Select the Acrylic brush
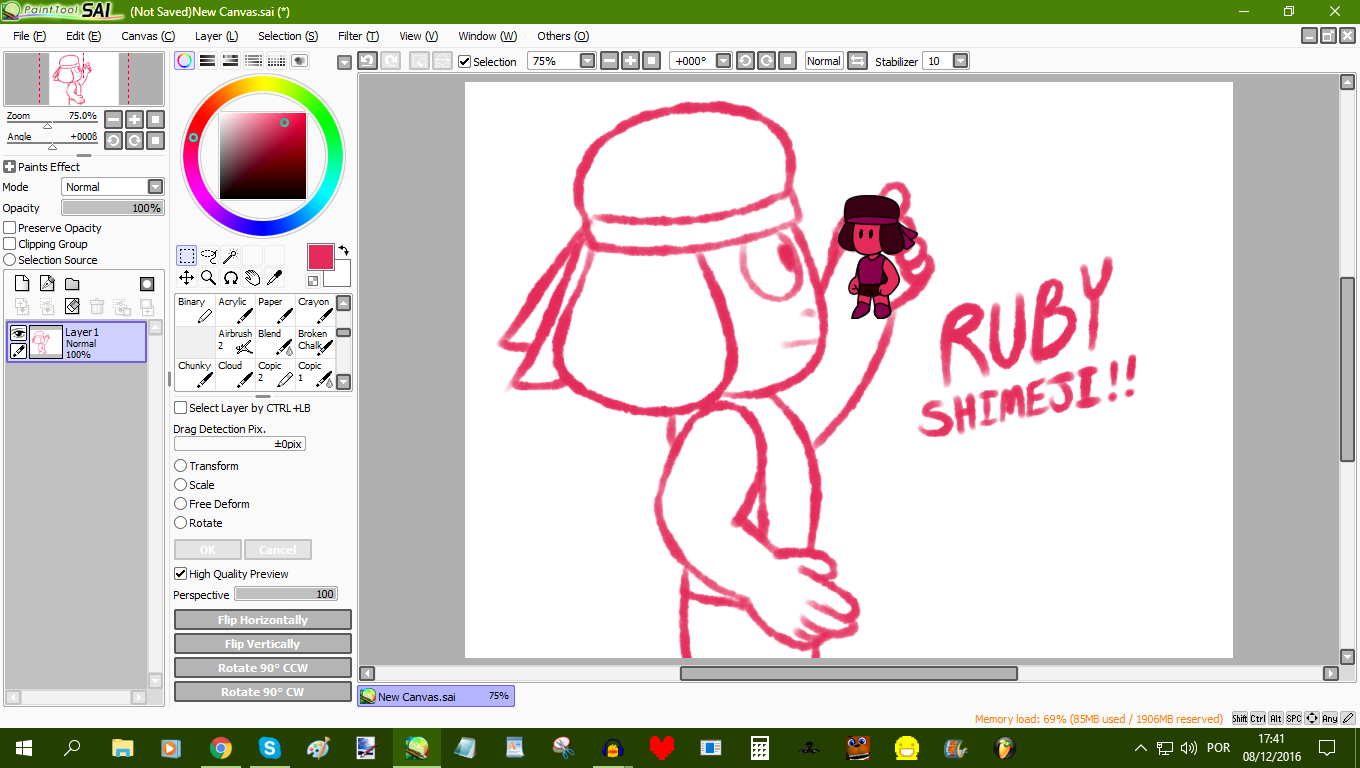The image size is (1360, 768). 235,310
